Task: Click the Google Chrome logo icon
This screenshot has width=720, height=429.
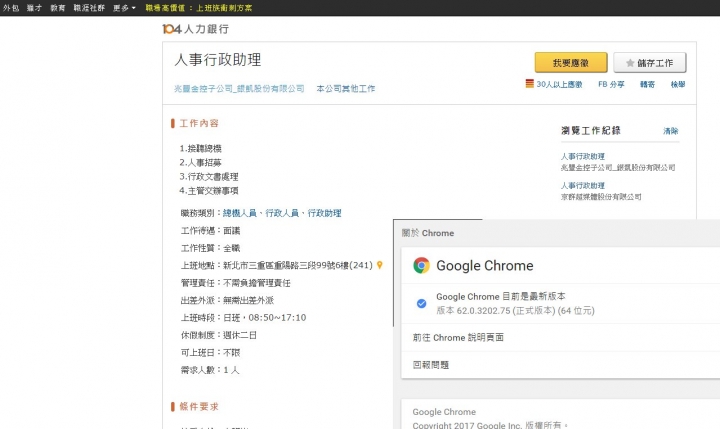Action: click(422, 266)
